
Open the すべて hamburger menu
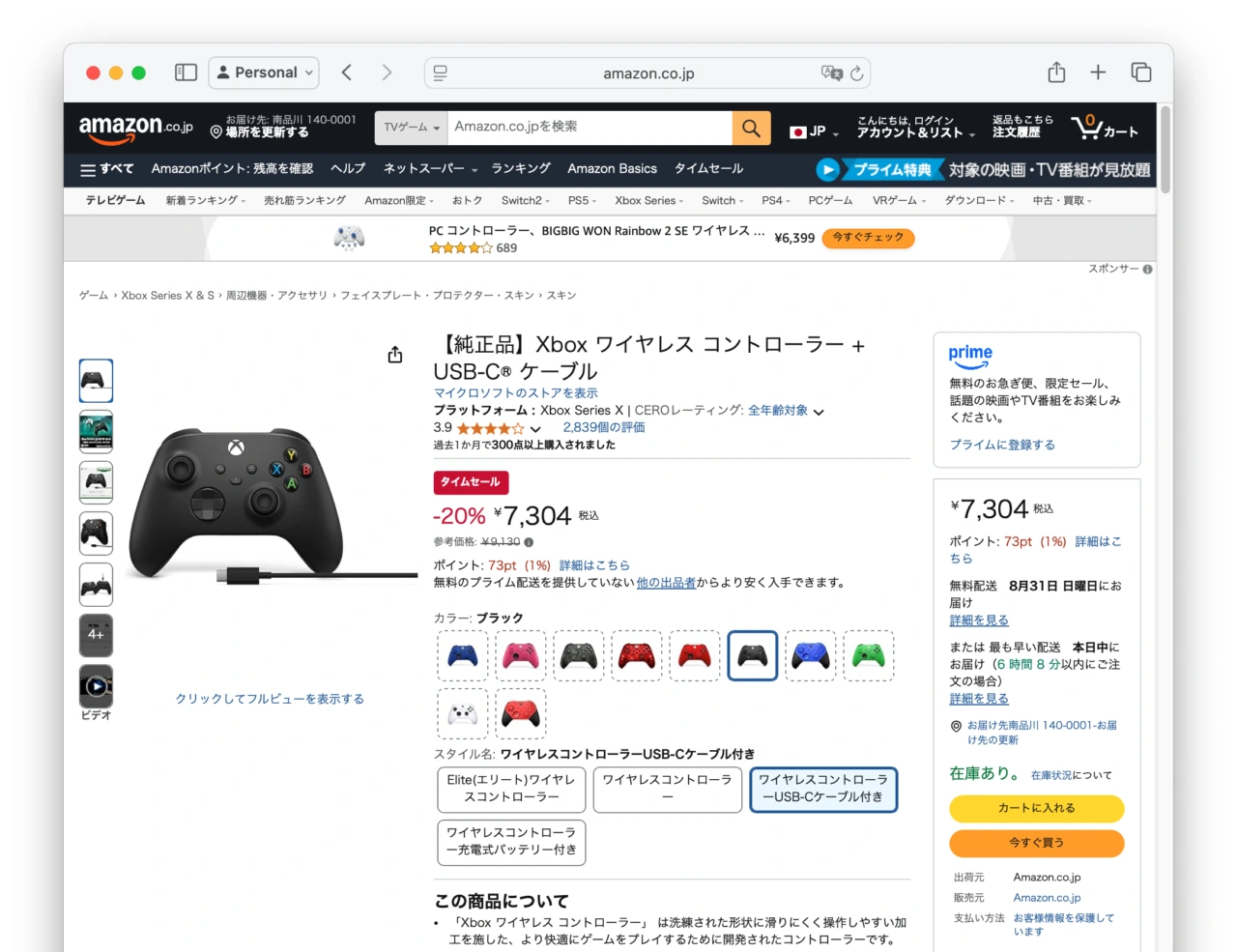[105, 169]
